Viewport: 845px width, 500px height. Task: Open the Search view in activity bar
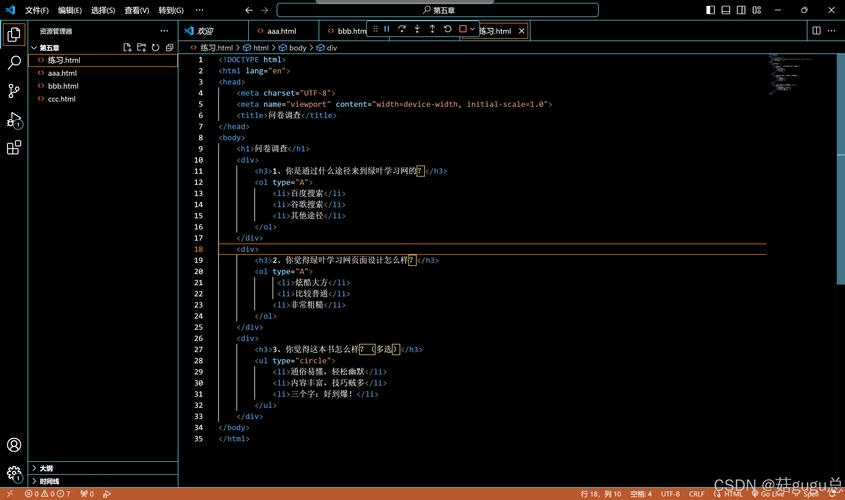14,62
